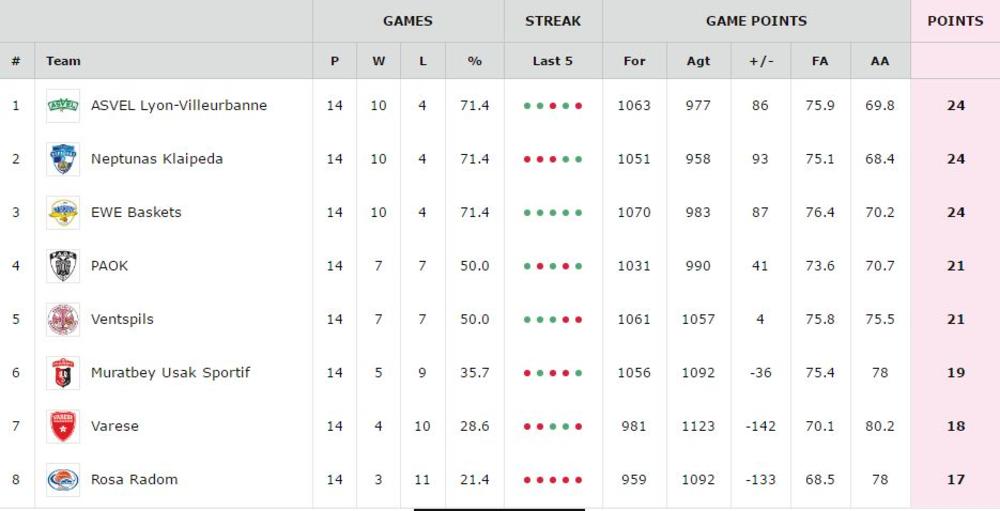Image resolution: width=1000 pixels, height=511 pixels.
Task: Open the ASVEL Lyon-Villeurbanne team name link
Action: [x=179, y=105]
